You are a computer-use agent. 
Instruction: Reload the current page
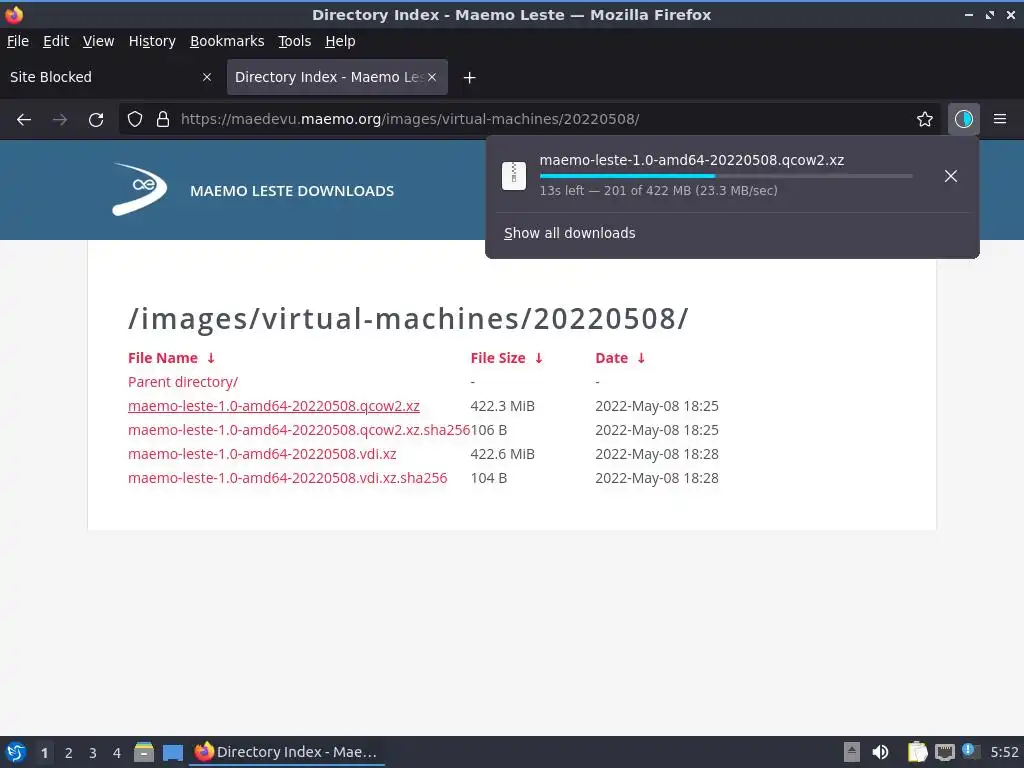[96, 120]
